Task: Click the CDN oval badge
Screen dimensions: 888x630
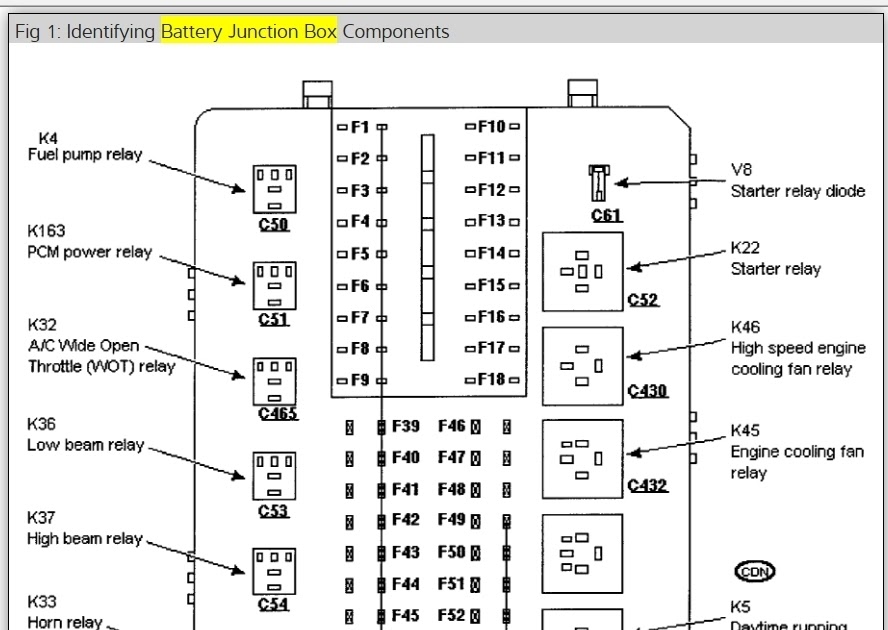Action: (x=754, y=572)
